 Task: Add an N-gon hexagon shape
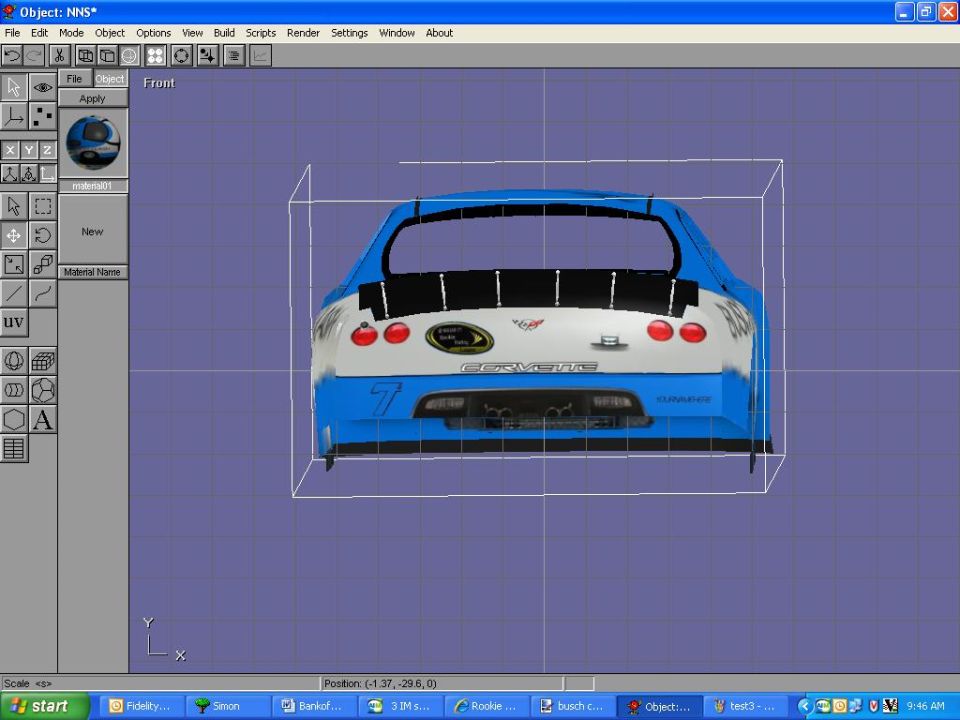pos(13,419)
